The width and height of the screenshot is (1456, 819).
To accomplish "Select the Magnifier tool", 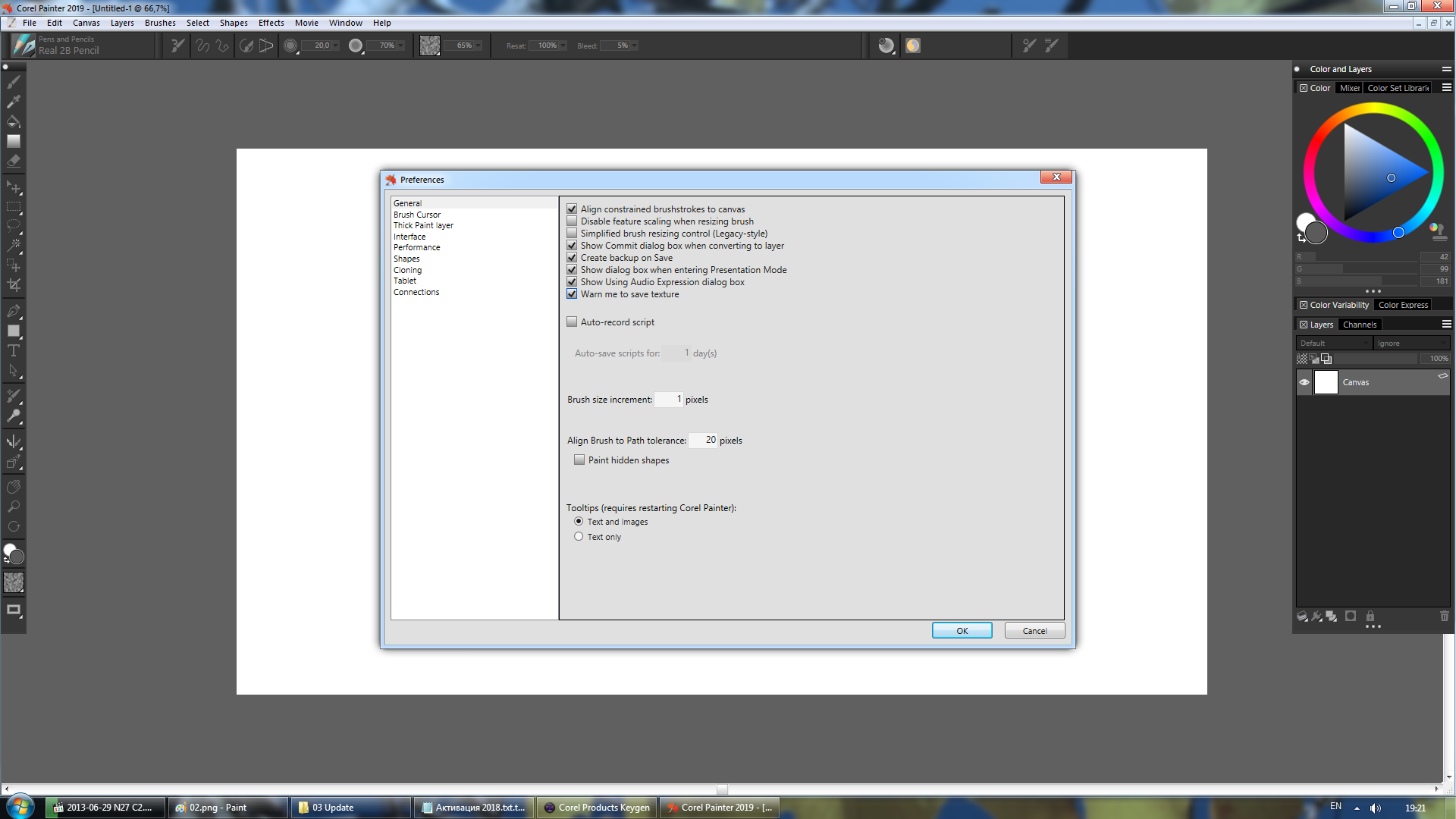I will 13,507.
